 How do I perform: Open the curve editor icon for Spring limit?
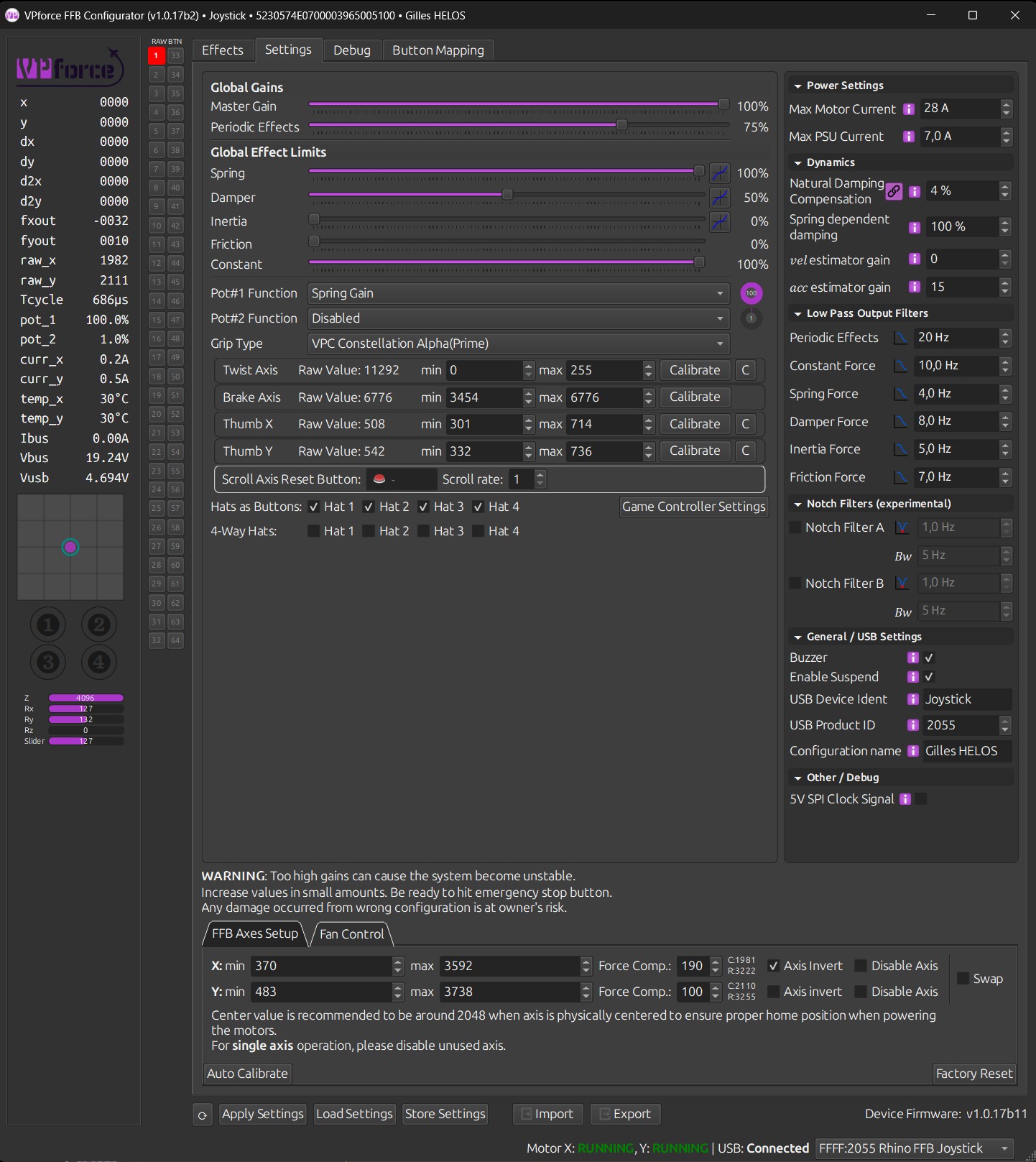(x=720, y=173)
